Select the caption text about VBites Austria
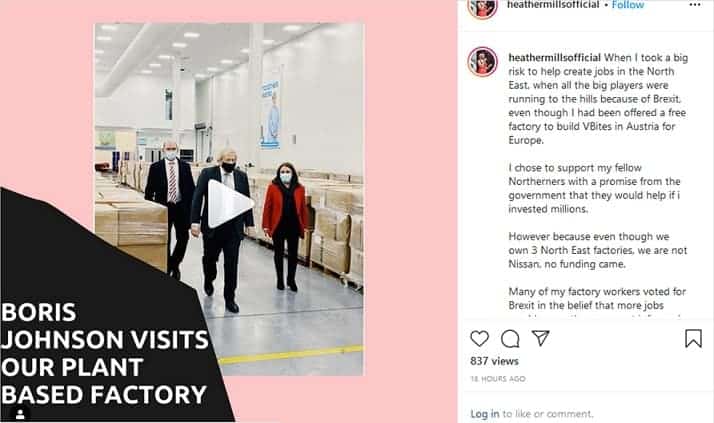 597,99
